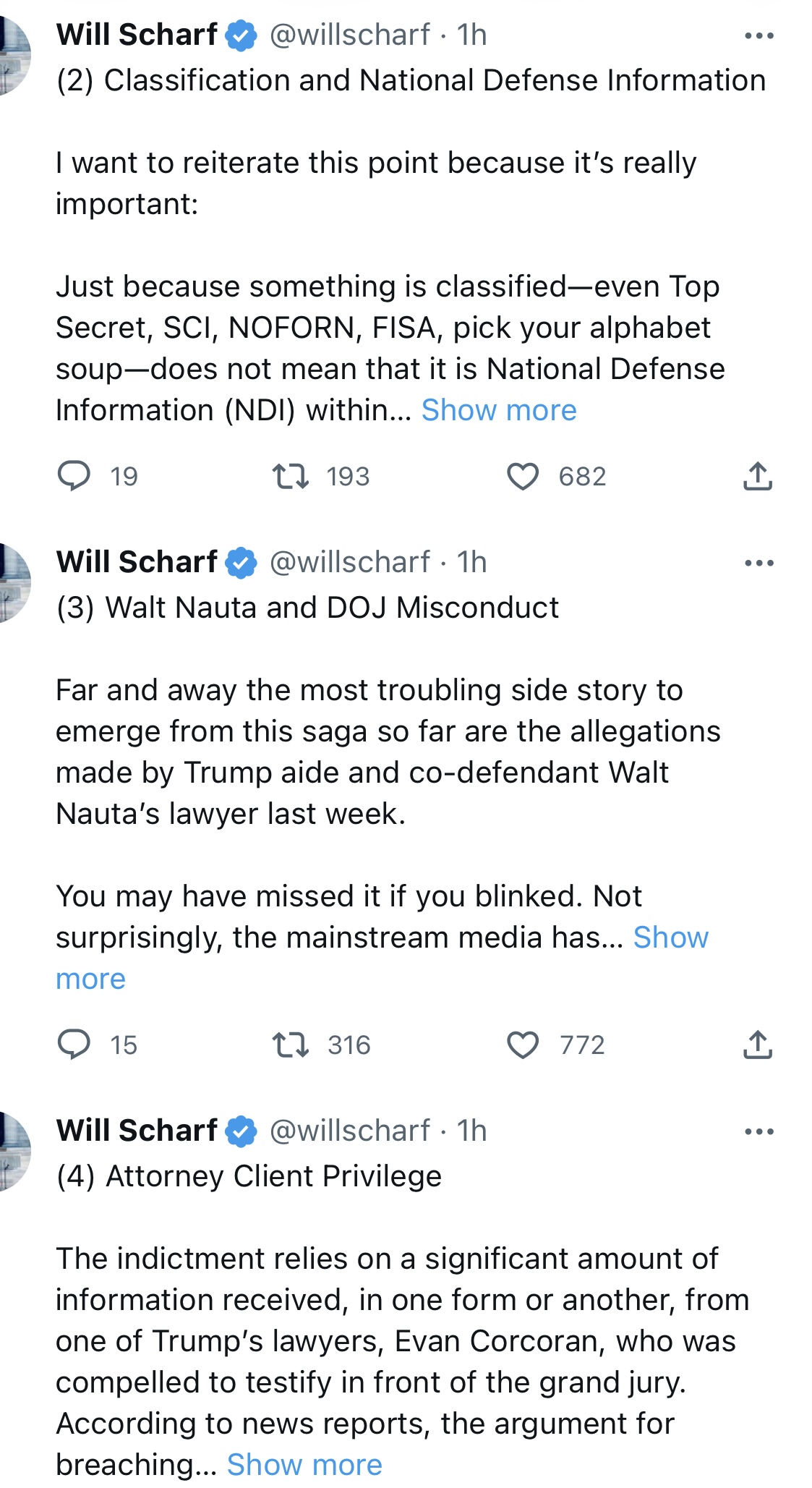Open the @willscharf handle on tweet (3)
The height and width of the screenshot is (1488, 812).
tap(349, 562)
